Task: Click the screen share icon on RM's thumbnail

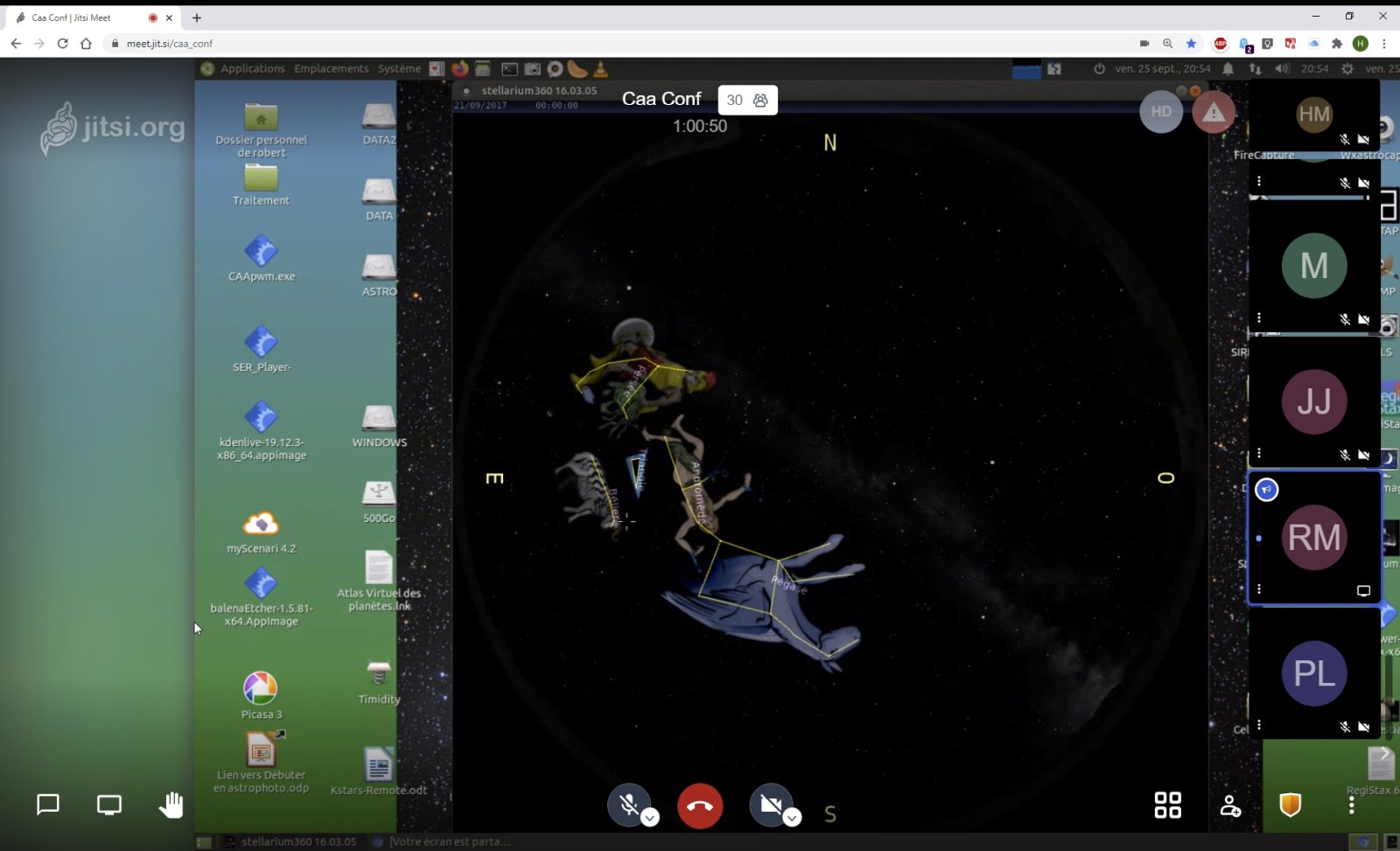Action: [x=1363, y=591]
